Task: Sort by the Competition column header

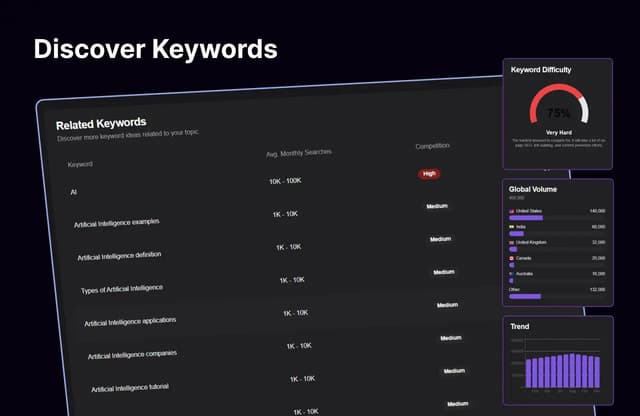Action: pos(432,146)
